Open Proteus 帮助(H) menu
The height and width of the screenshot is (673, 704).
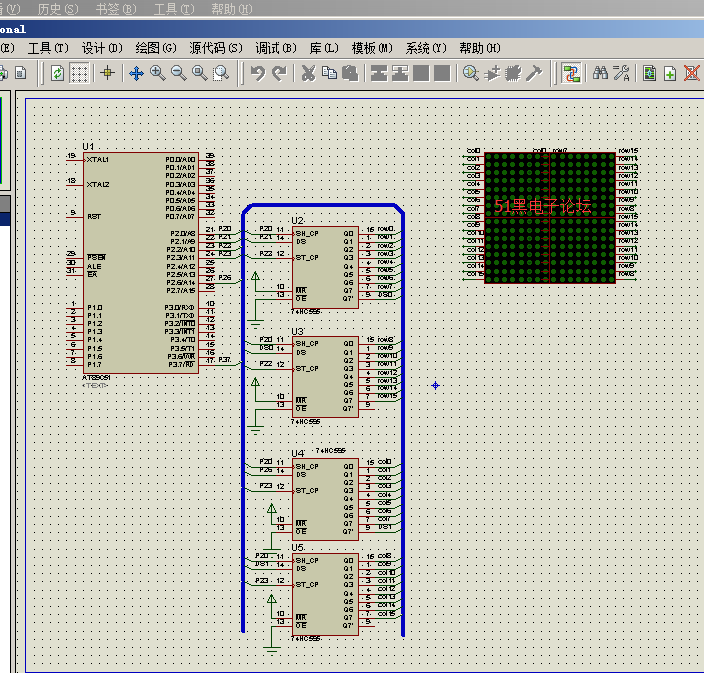[480, 48]
